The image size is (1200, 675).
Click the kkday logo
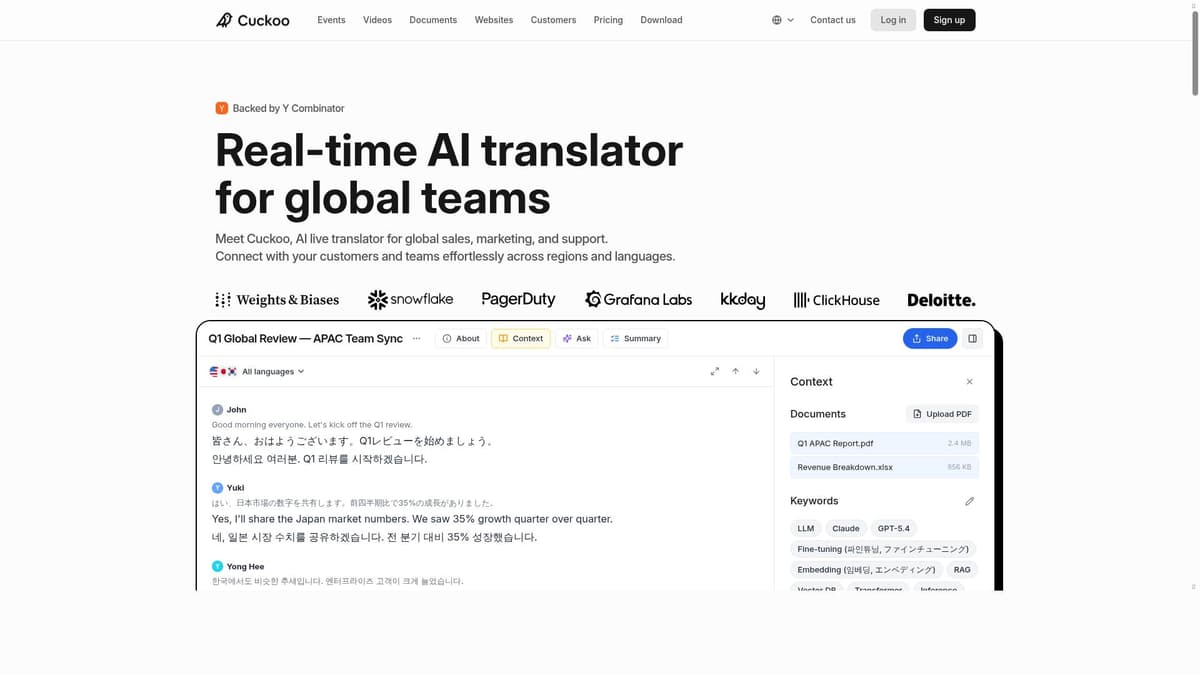coord(742,300)
